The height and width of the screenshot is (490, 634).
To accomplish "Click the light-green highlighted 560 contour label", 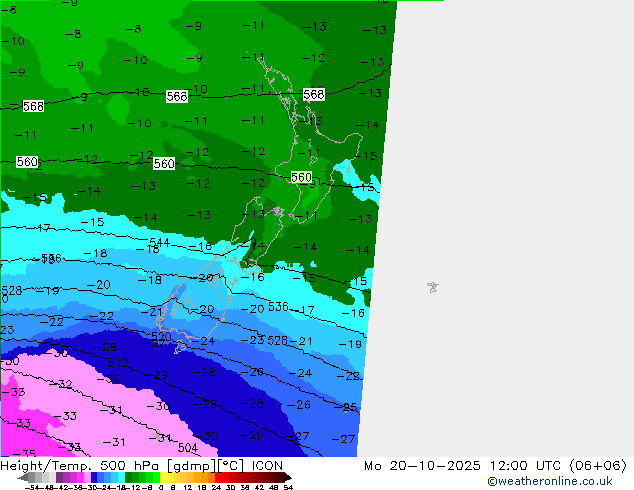I will pos(301,177).
